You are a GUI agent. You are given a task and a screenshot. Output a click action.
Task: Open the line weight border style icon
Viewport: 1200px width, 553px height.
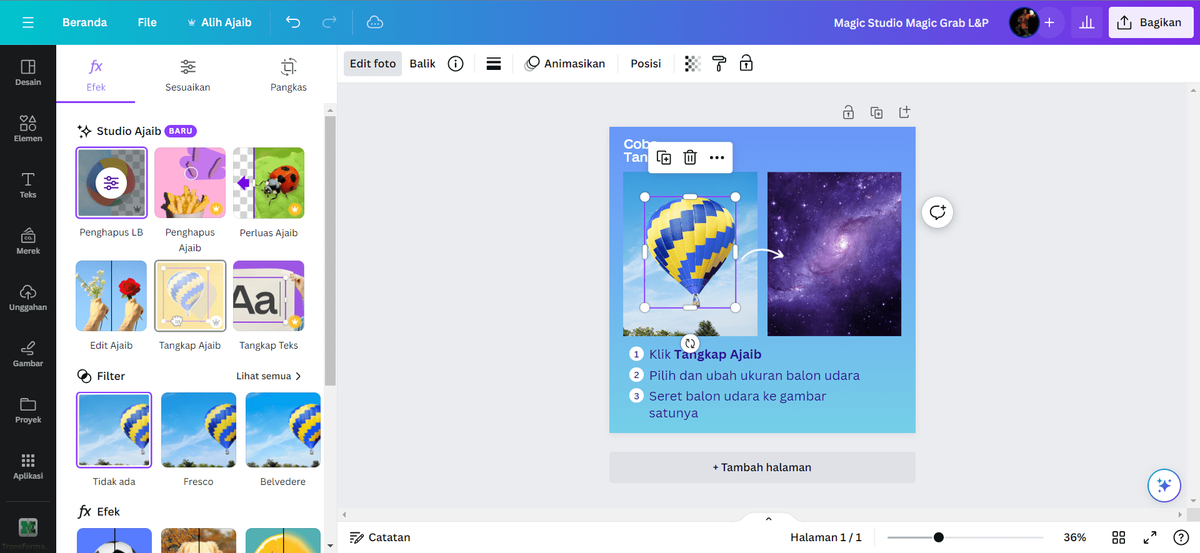493,63
